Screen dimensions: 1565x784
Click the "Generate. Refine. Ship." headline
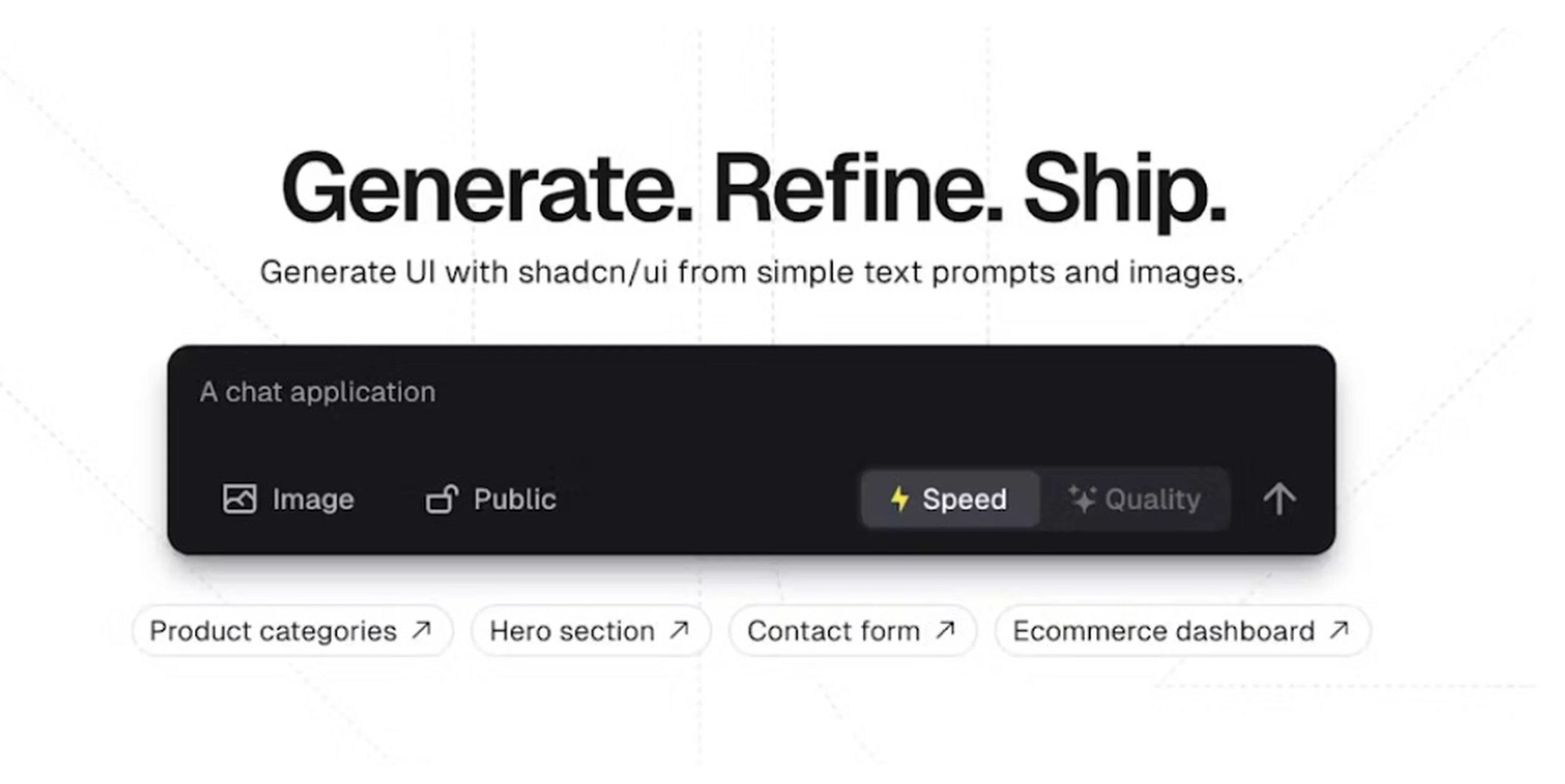click(x=753, y=190)
